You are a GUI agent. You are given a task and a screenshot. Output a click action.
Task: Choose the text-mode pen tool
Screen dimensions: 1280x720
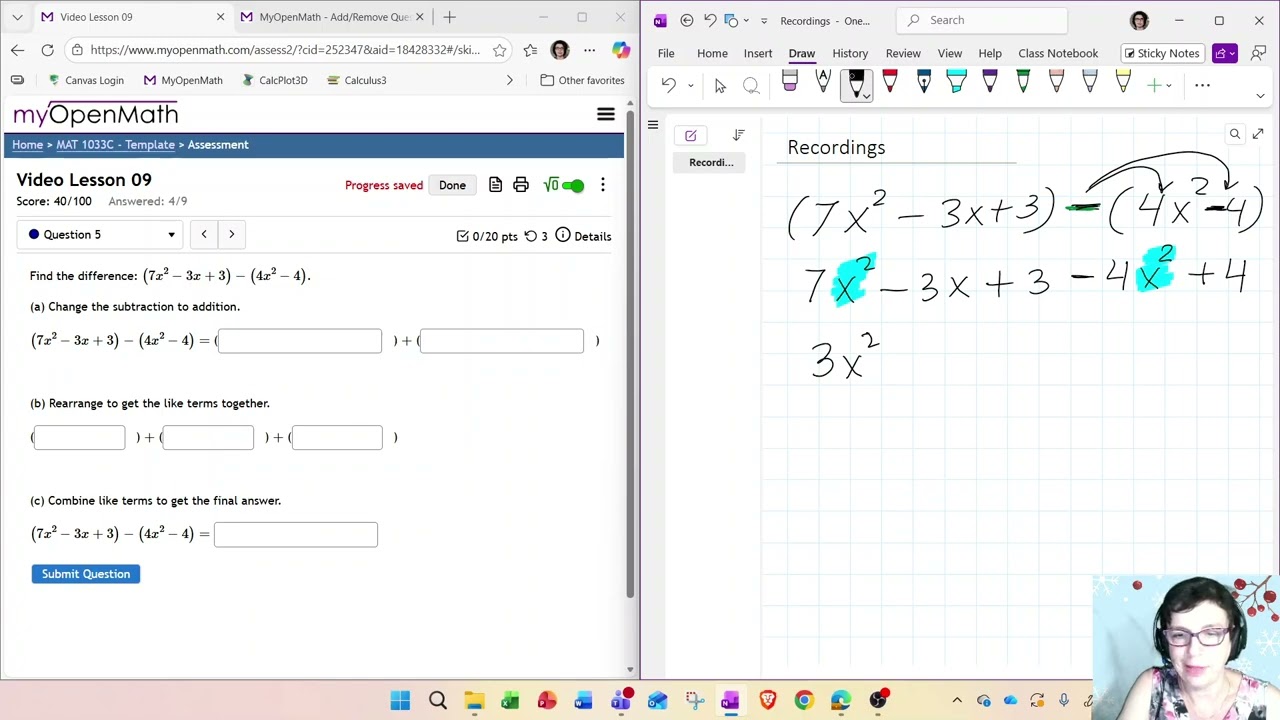click(x=823, y=83)
